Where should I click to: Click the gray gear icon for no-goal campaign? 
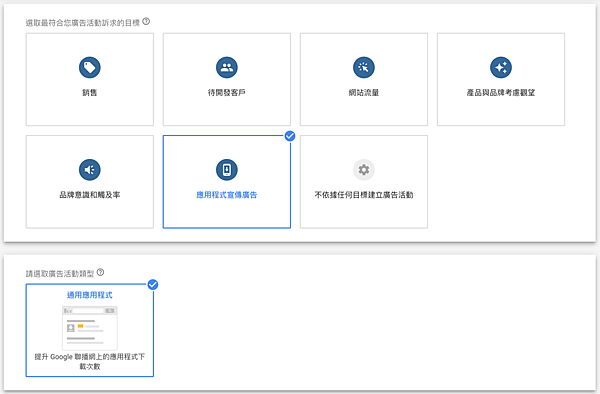364,169
